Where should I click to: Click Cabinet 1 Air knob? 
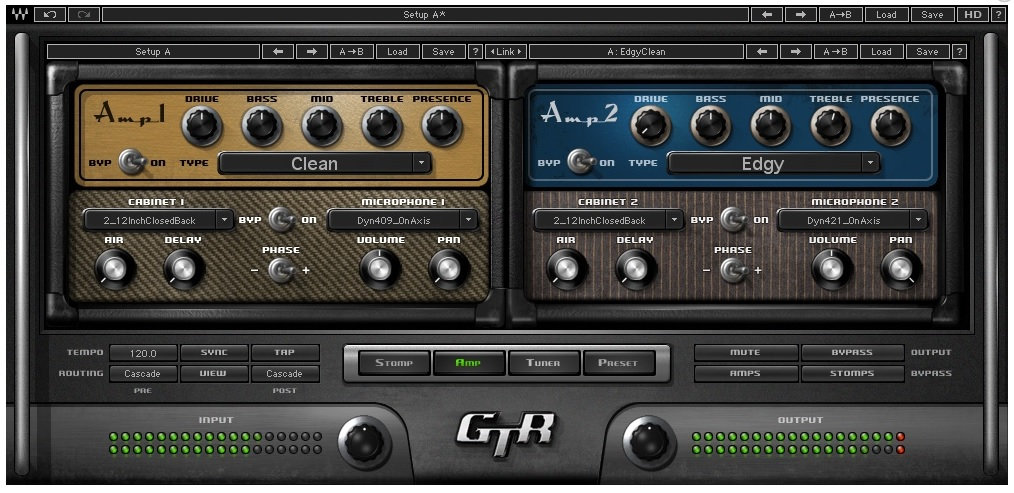(115, 269)
